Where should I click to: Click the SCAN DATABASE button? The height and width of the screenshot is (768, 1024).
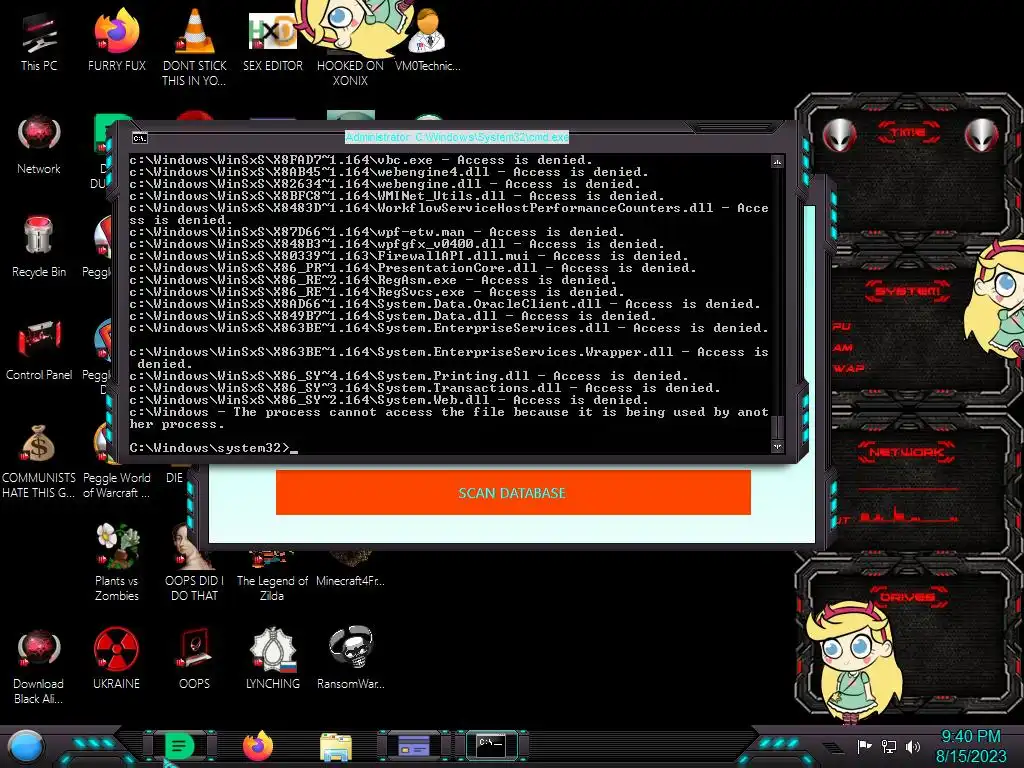coord(513,492)
